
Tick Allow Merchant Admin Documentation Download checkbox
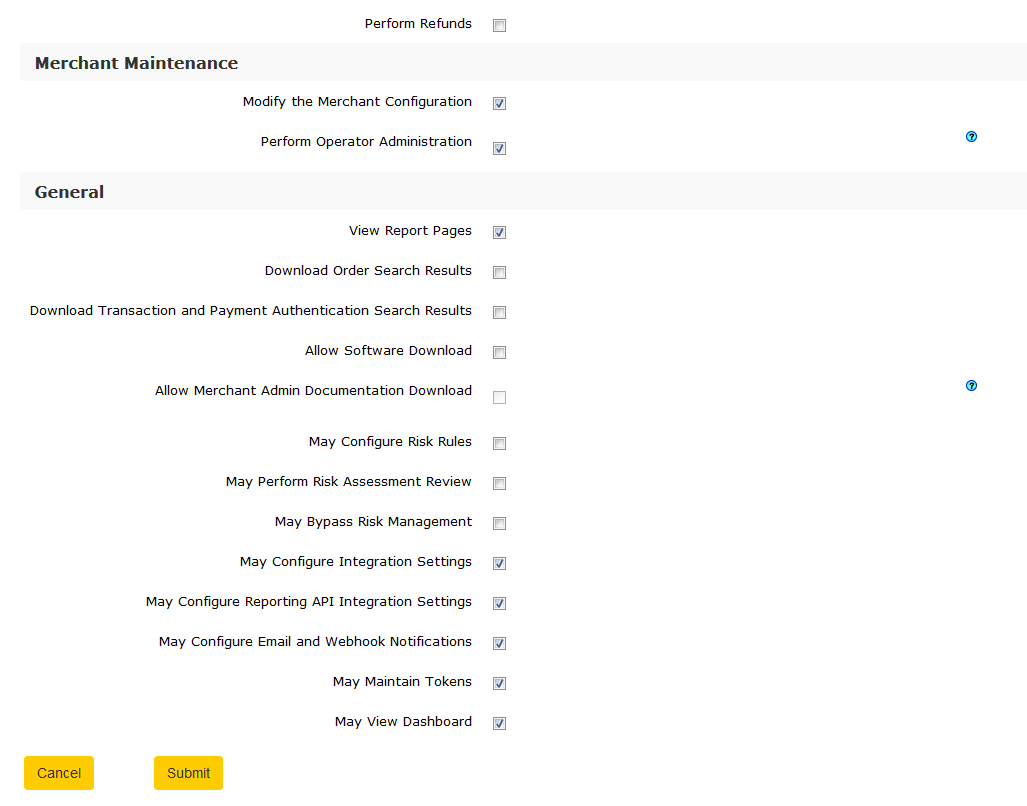click(499, 398)
